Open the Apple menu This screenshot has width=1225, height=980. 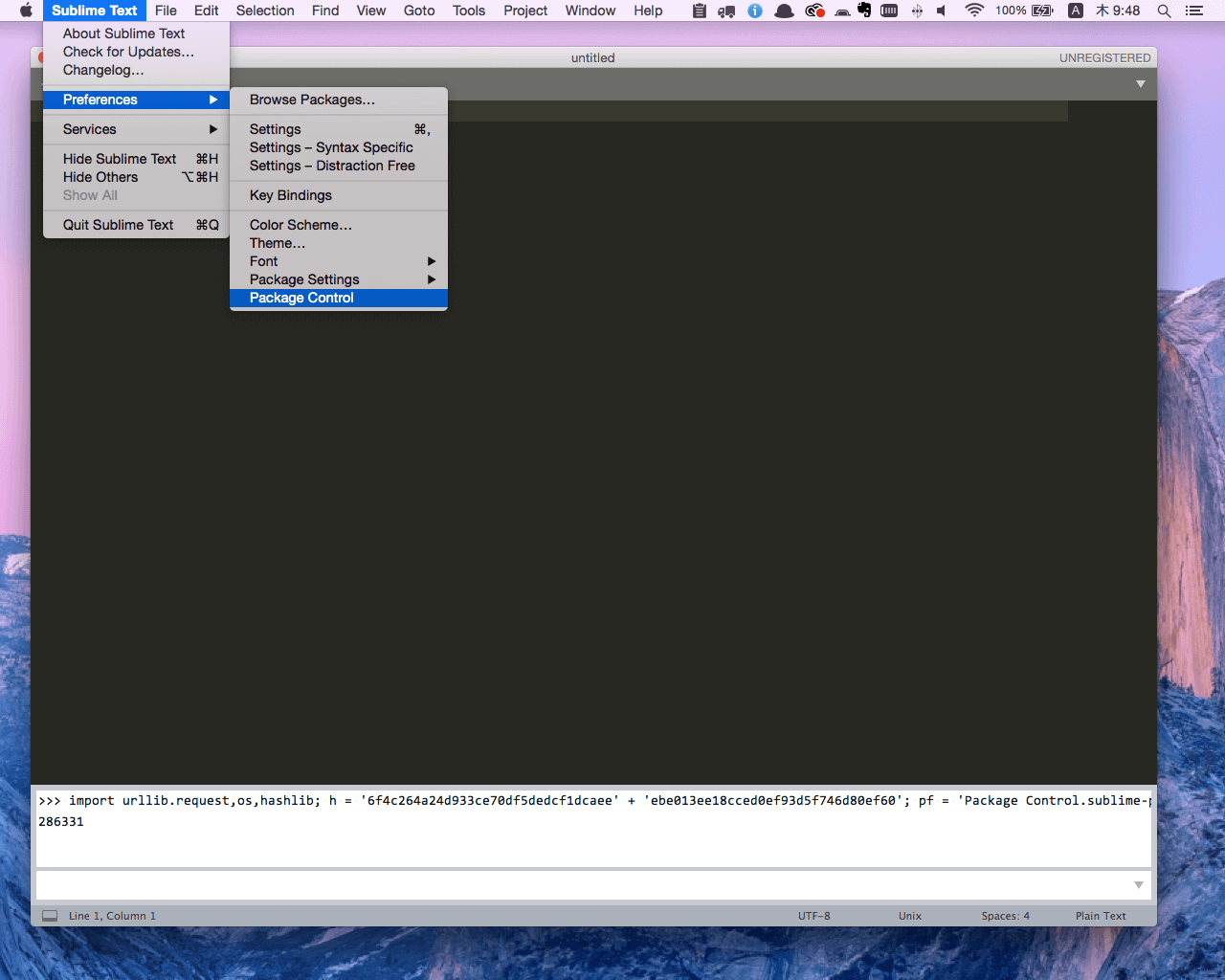click(26, 11)
